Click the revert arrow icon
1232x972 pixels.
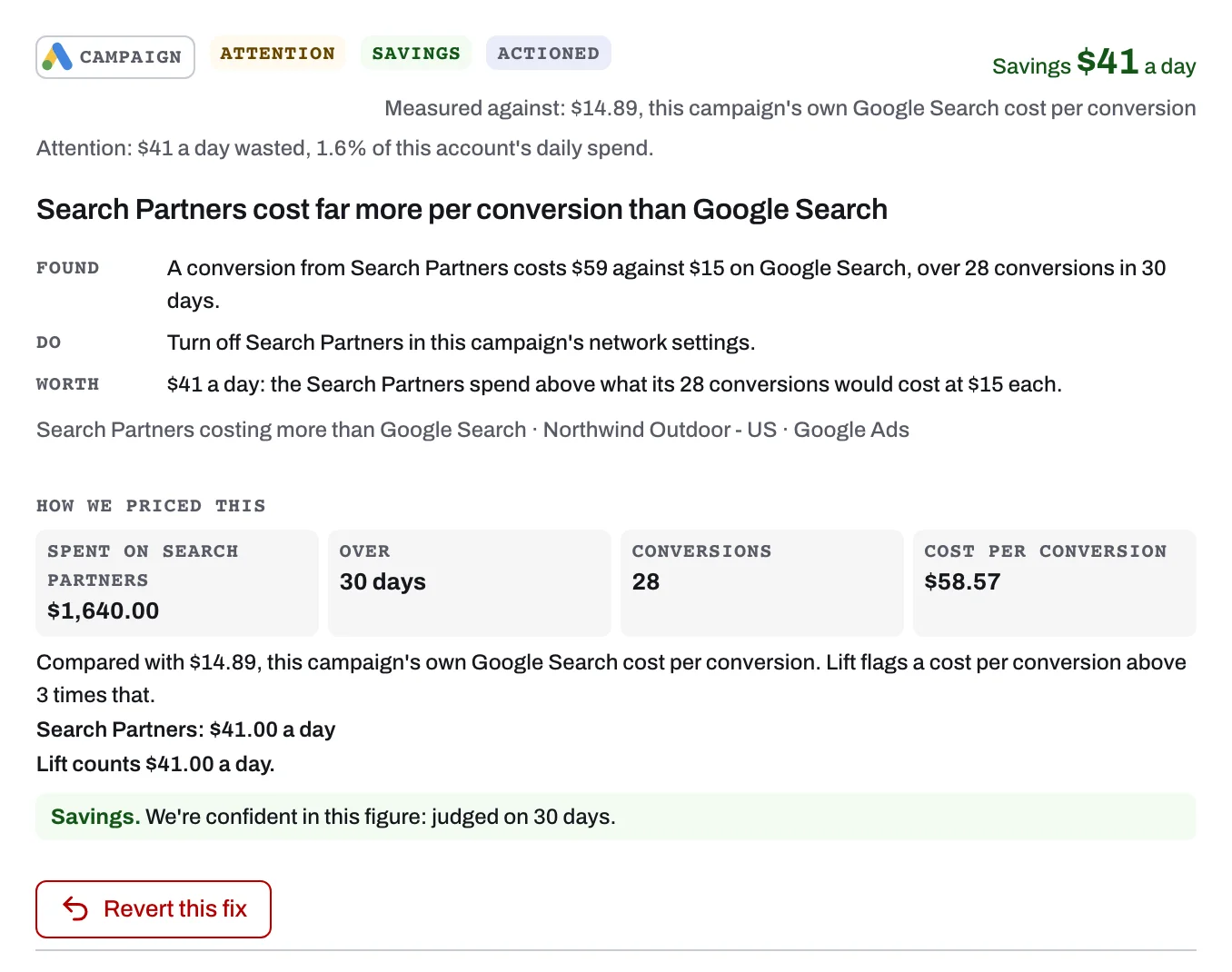point(75,908)
